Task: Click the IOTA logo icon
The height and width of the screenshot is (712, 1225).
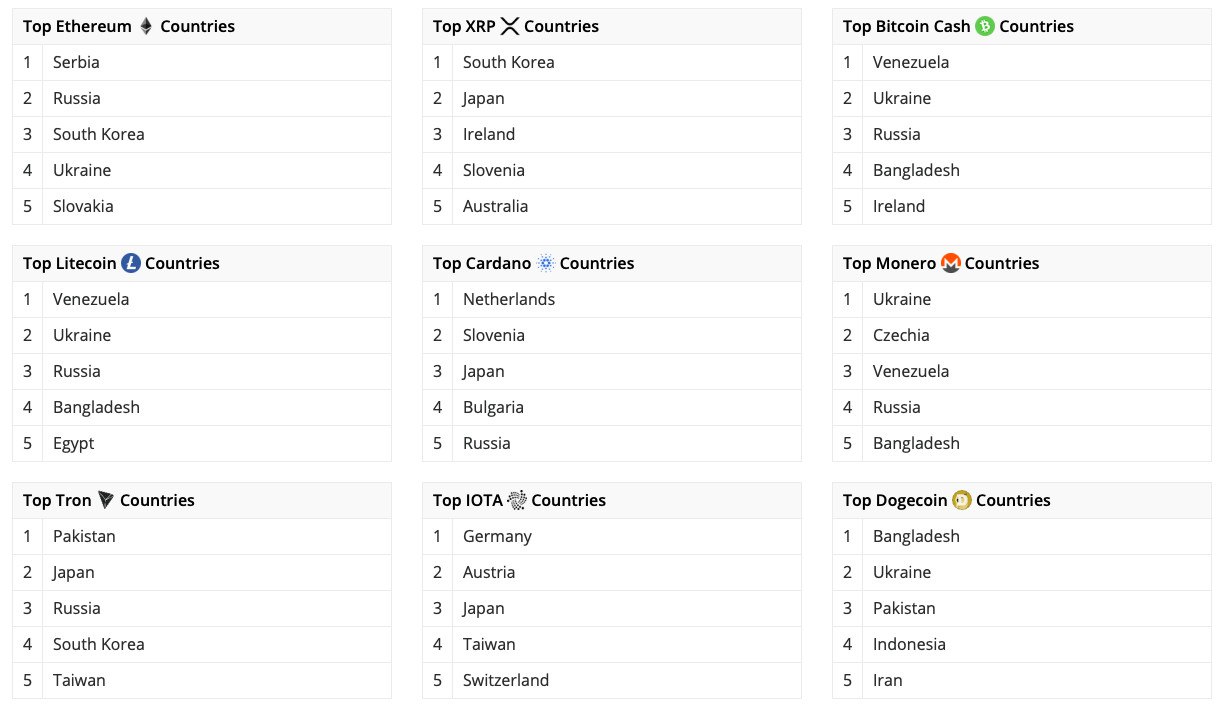Action: tap(517, 500)
